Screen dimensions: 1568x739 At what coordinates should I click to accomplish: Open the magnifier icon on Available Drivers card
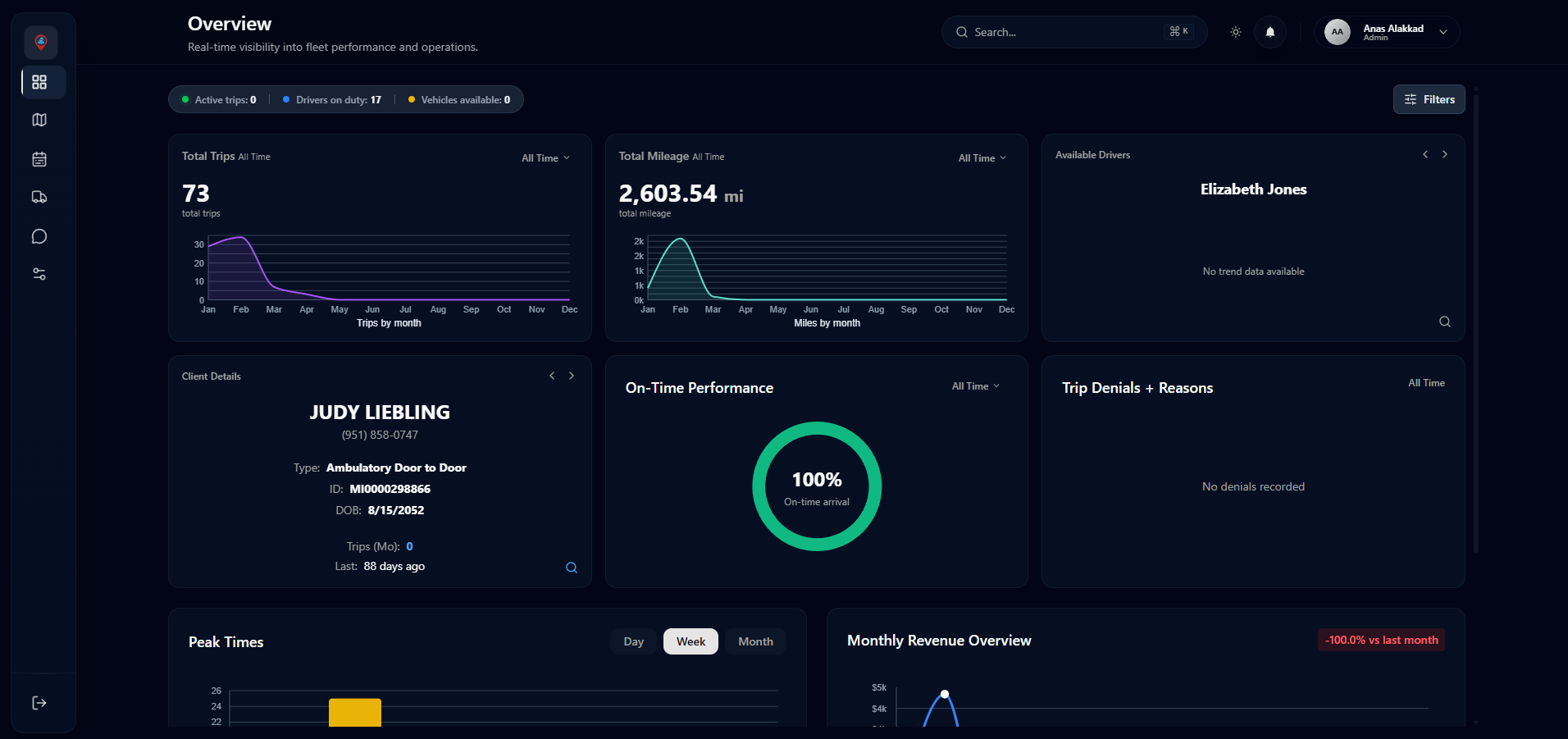pyautogui.click(x=1445, y=322)
